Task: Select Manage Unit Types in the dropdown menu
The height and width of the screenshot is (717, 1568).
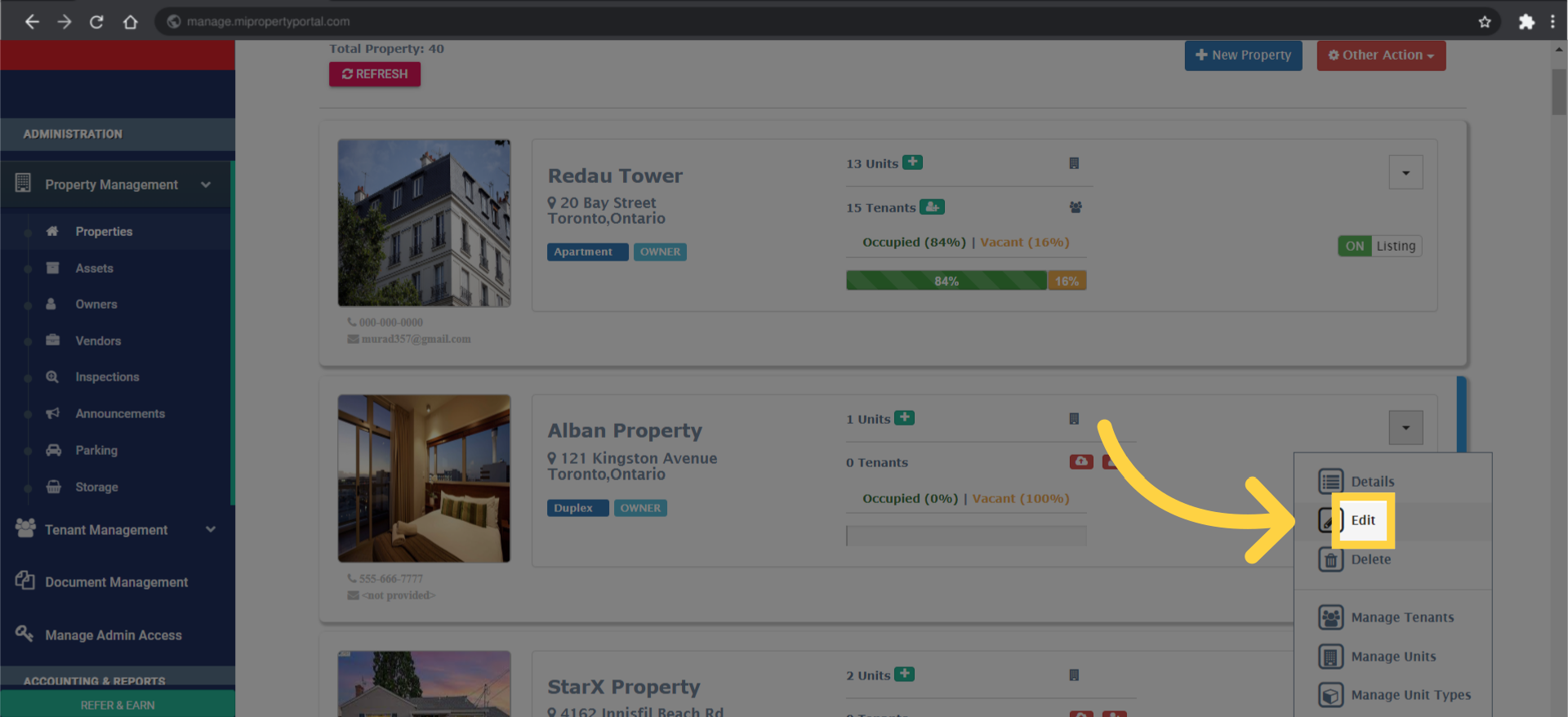Action: pos(1392,695)
